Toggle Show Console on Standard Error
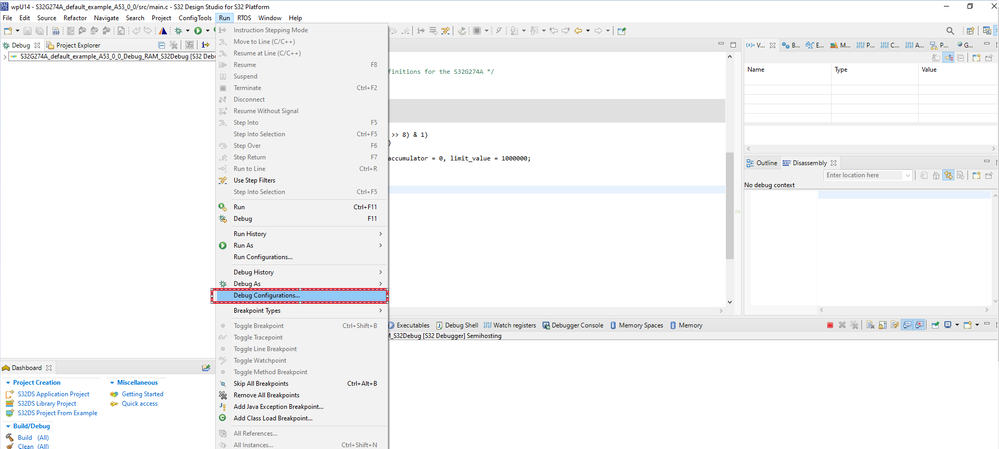The height and width of the screenshot is (449, 999). click(919, 325)
